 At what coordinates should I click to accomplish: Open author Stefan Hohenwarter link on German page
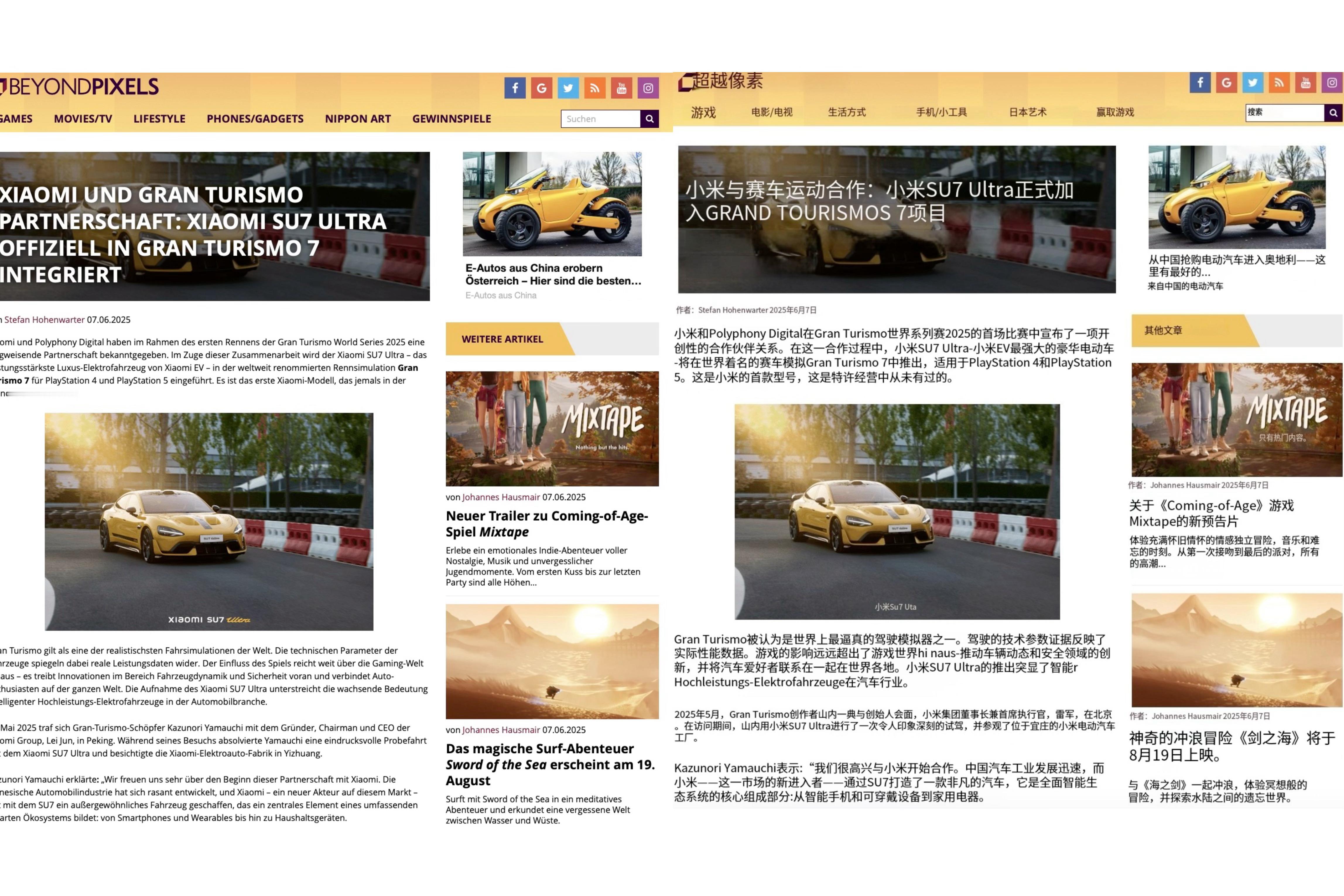pos(45,319)
